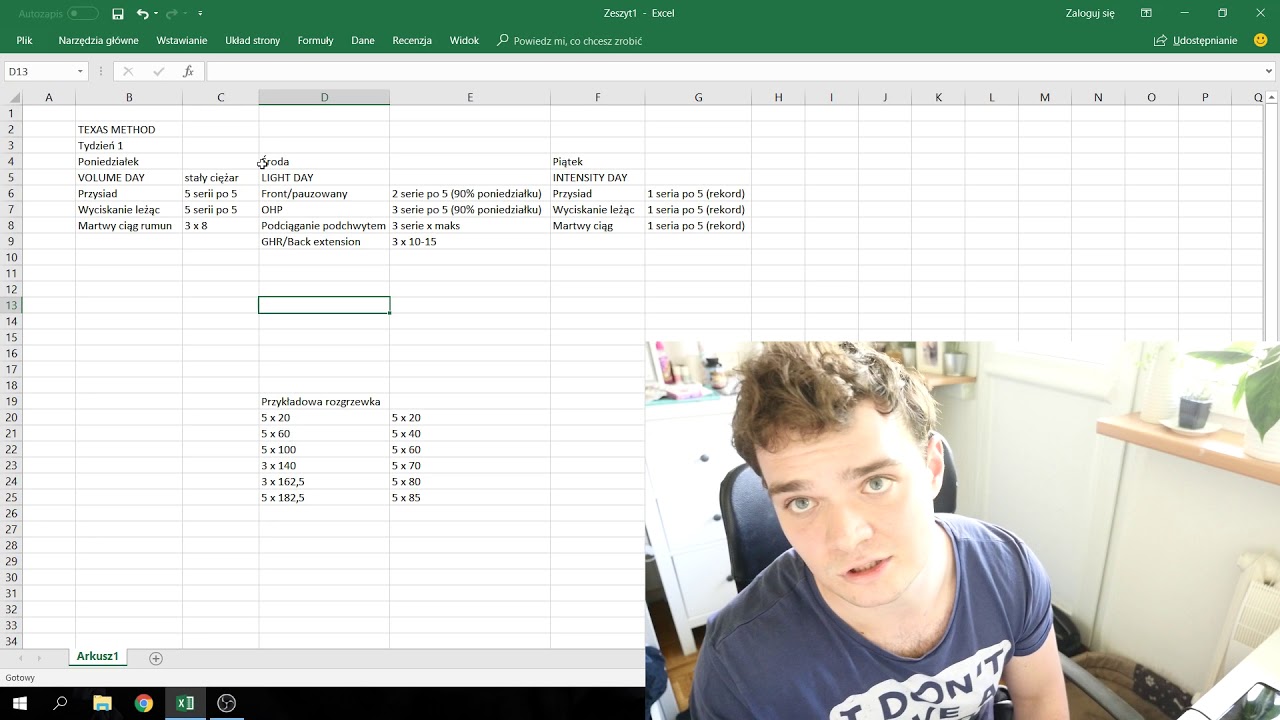Click the Insert Function fx icon
Image resolution: width=1280 pixels, height=720 pixels.
(188, 72)
